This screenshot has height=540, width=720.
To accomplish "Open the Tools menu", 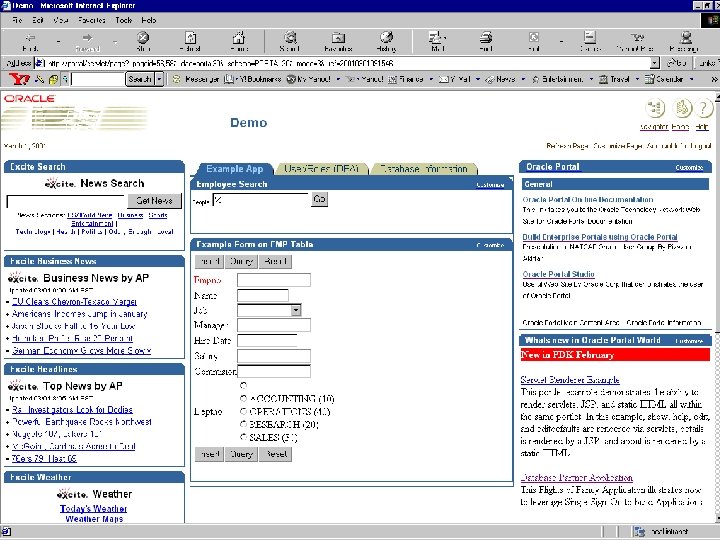I will (x=124, y=20).
